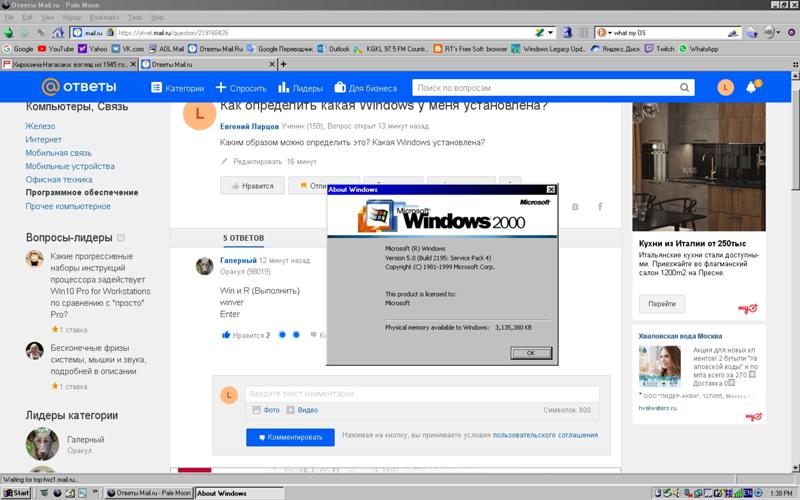
Task: Switch to the Хиросима-Нагасаки tab
Action: coord(69,64)
